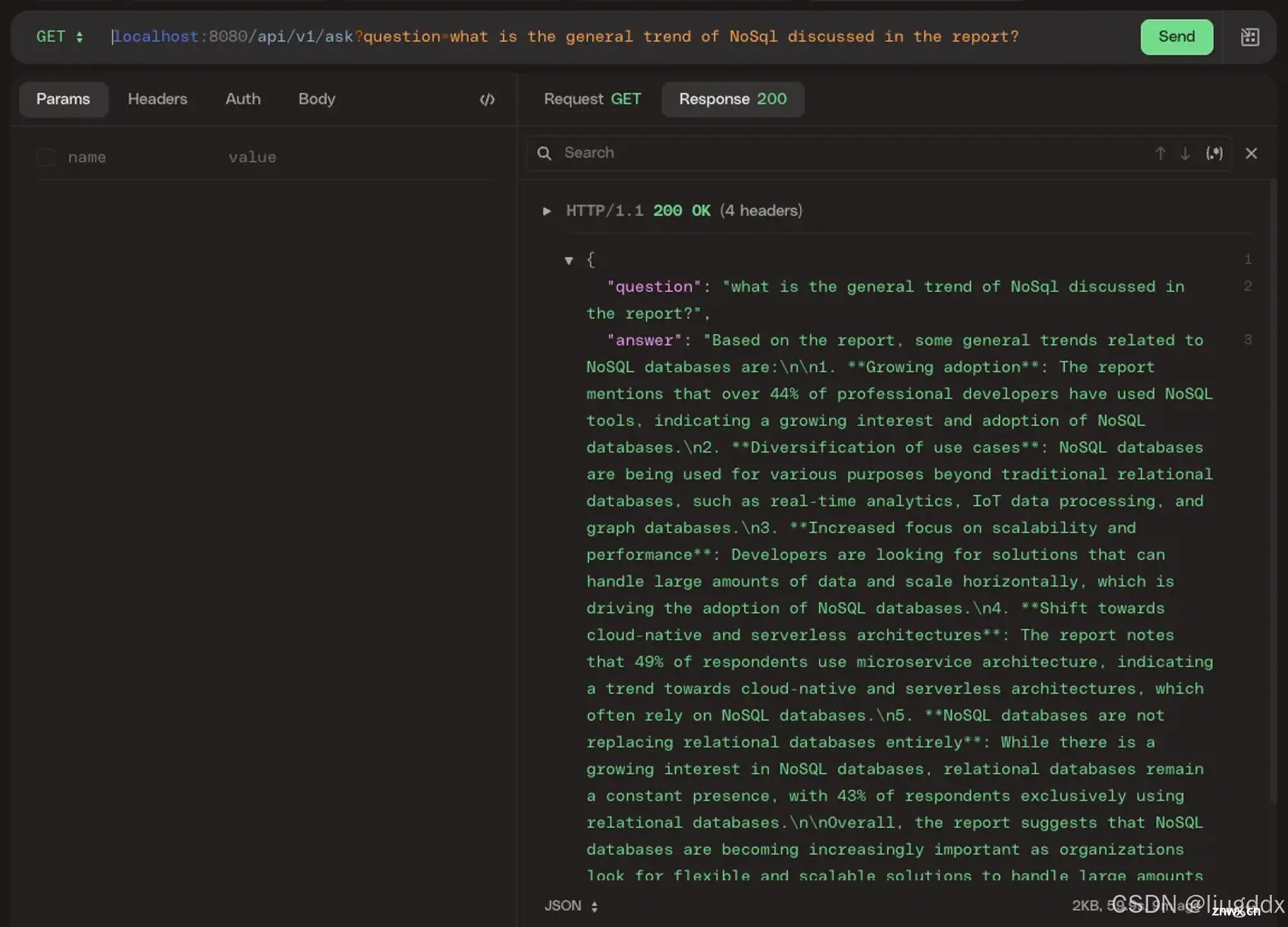Screen dimensions: 1288x927
Task: Open the HTTP method dropdown showing GET
Action: point(60,37)
